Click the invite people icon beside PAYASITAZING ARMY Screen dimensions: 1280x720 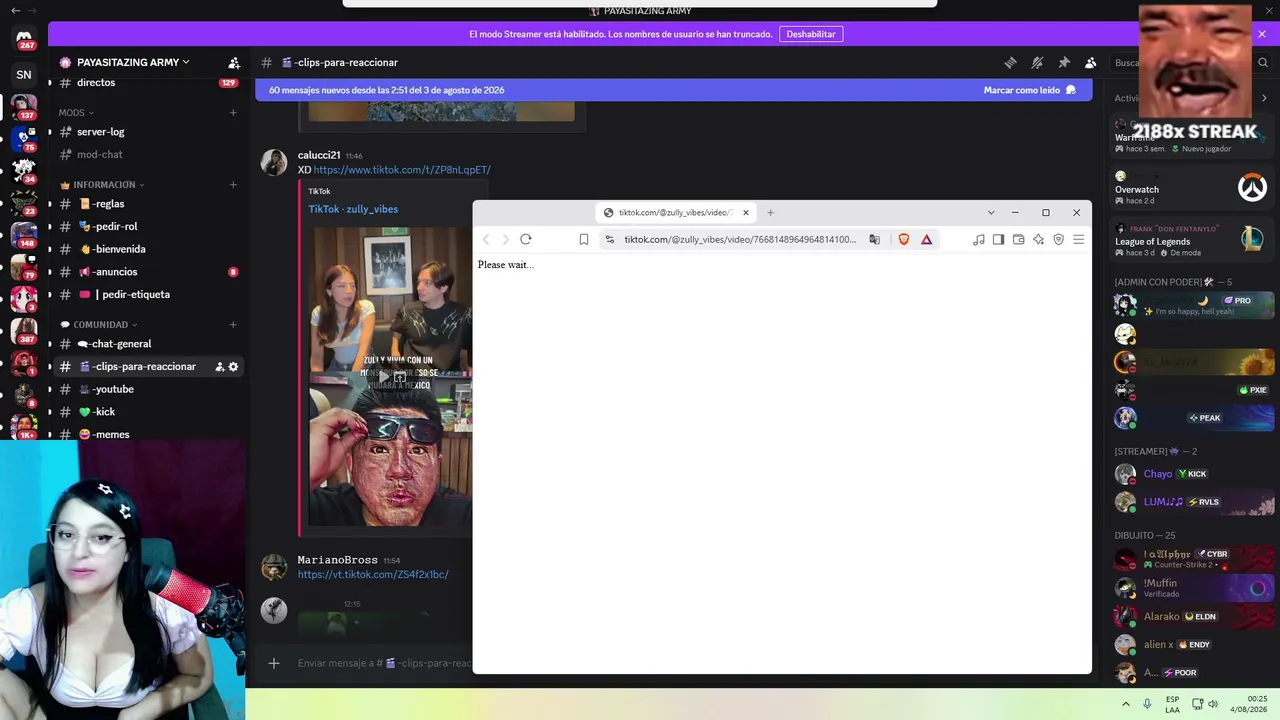[x=234, y=62]
